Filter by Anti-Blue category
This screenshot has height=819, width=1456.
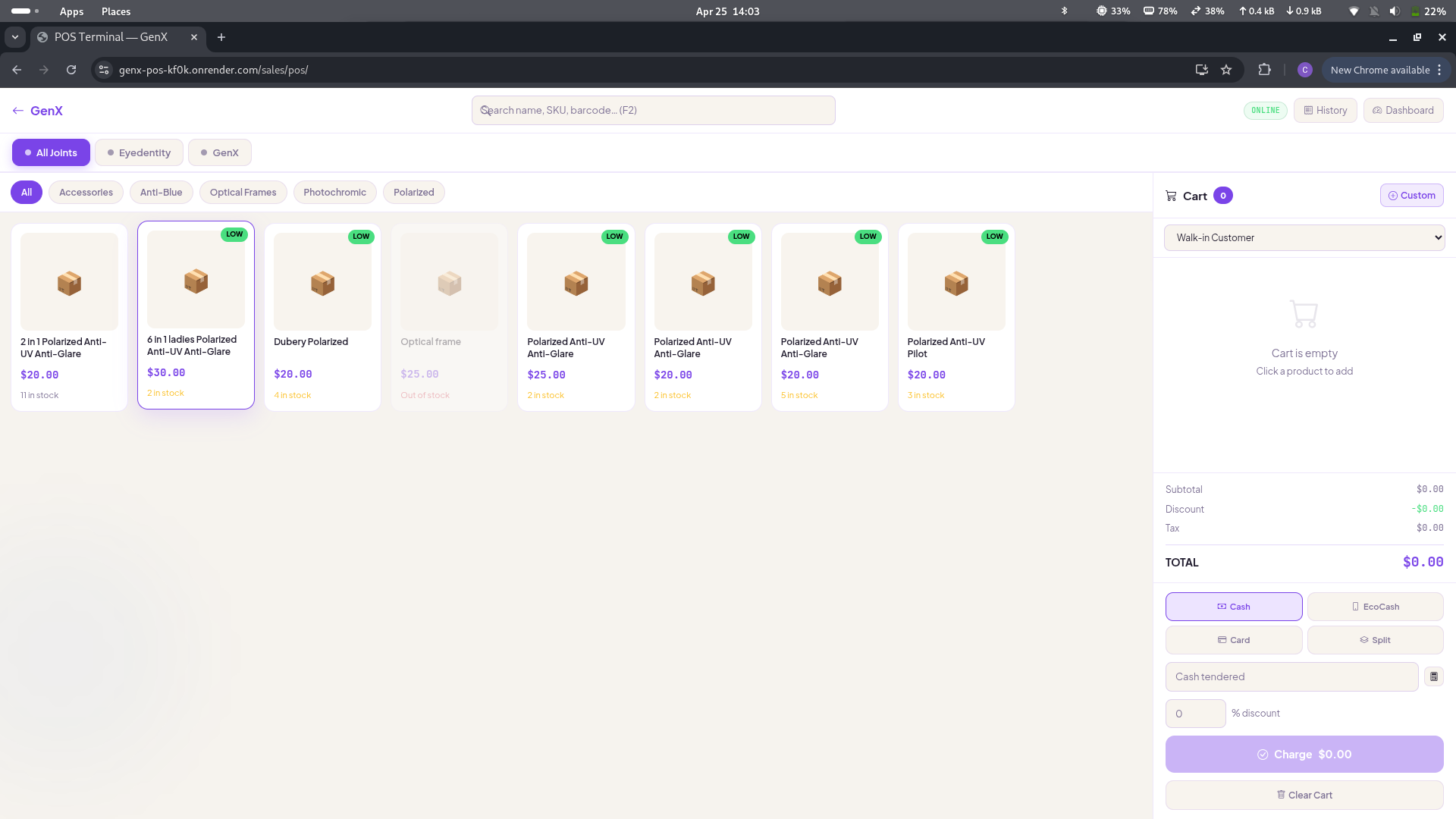161,193
